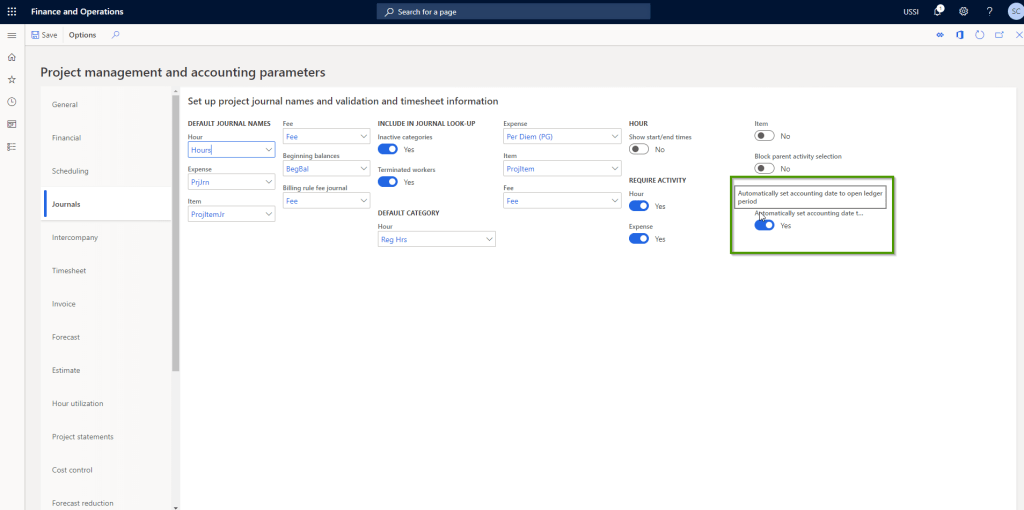Refresh the page using the refresh icon
1024x510 pixels.
tap(979, 35)
